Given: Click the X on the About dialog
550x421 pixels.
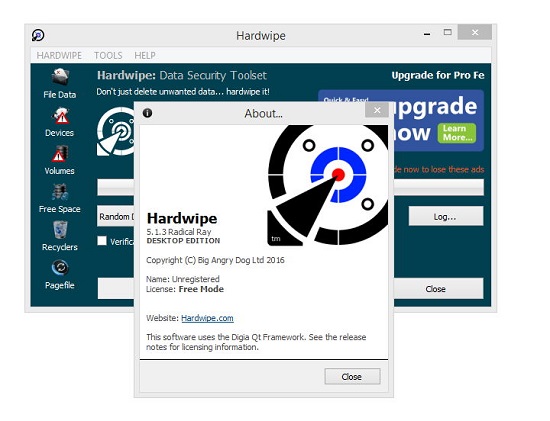Looking at the screenshot, I should point(377,110).
